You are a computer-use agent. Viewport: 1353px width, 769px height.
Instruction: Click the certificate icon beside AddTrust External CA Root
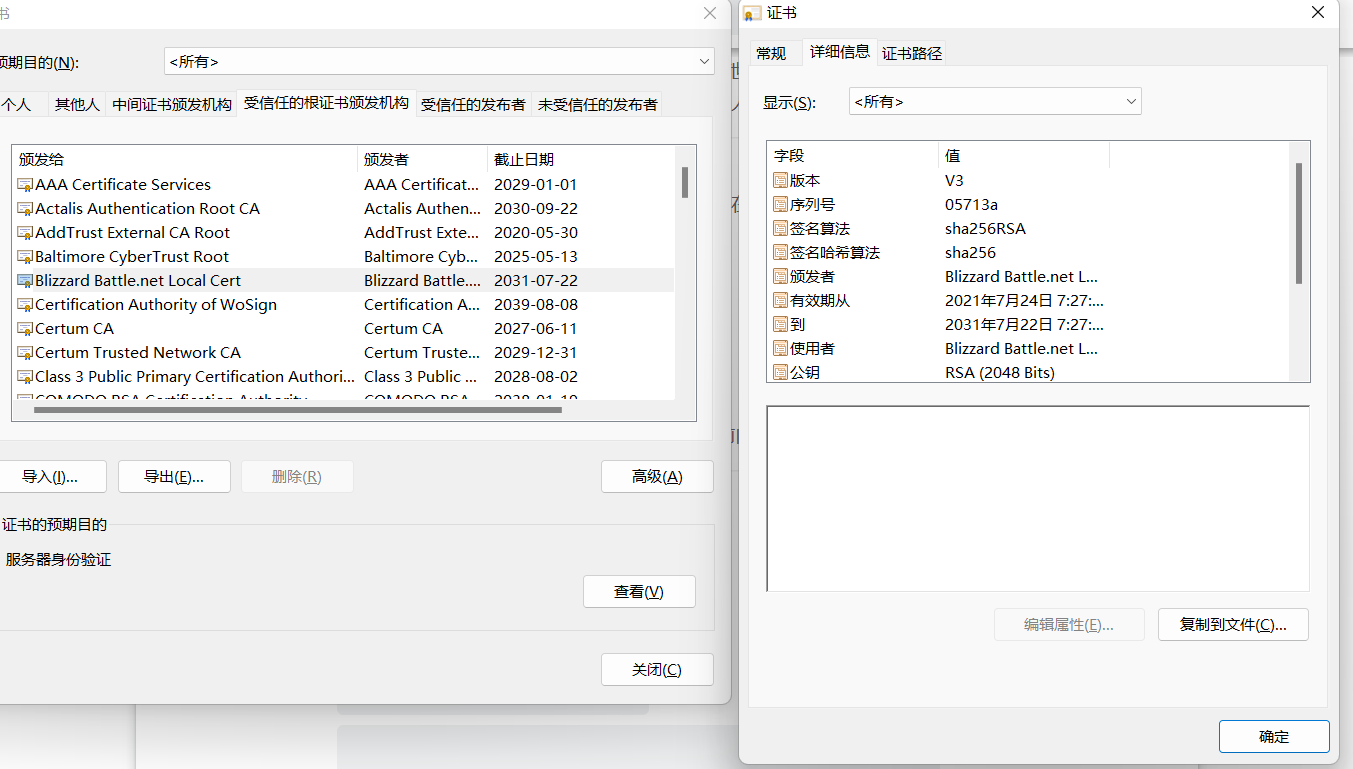(x=25, y=233)
